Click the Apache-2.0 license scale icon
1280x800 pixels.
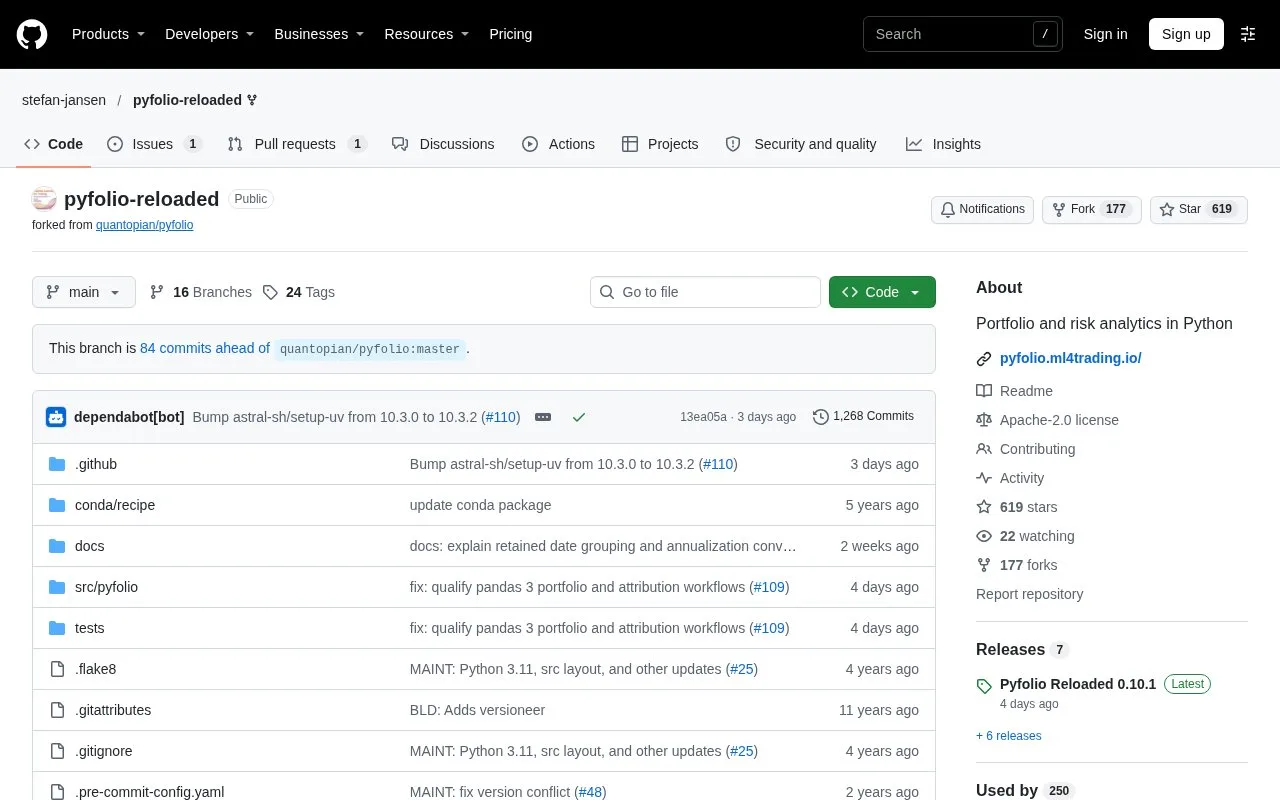click(984, 420)
